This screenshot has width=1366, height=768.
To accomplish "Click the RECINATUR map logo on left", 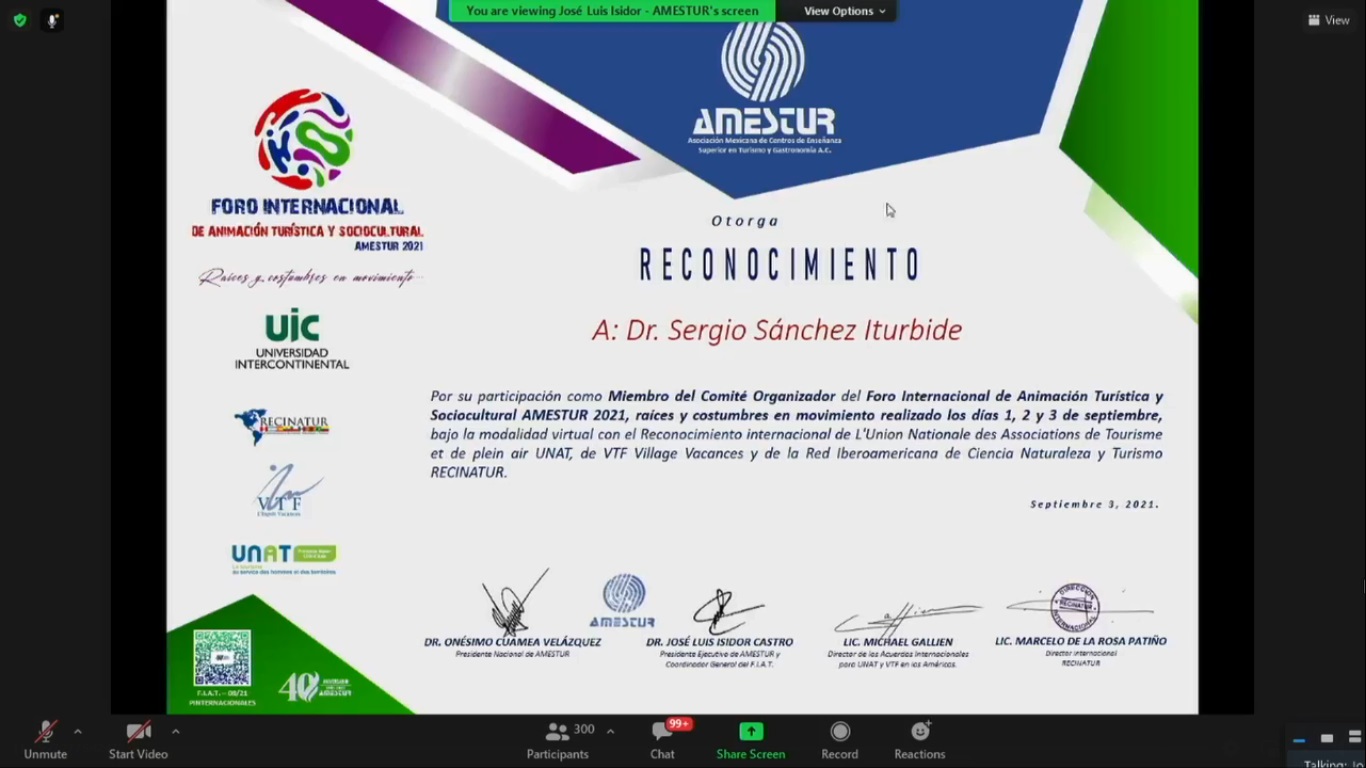I will point(281,426).
